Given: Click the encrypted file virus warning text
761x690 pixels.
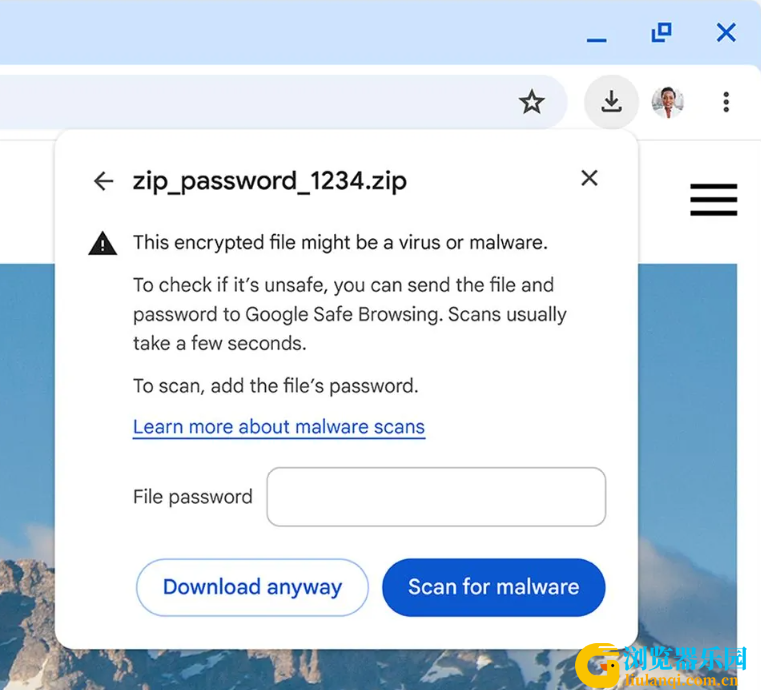Looking at the screenshot, I should tap(340, 243).
